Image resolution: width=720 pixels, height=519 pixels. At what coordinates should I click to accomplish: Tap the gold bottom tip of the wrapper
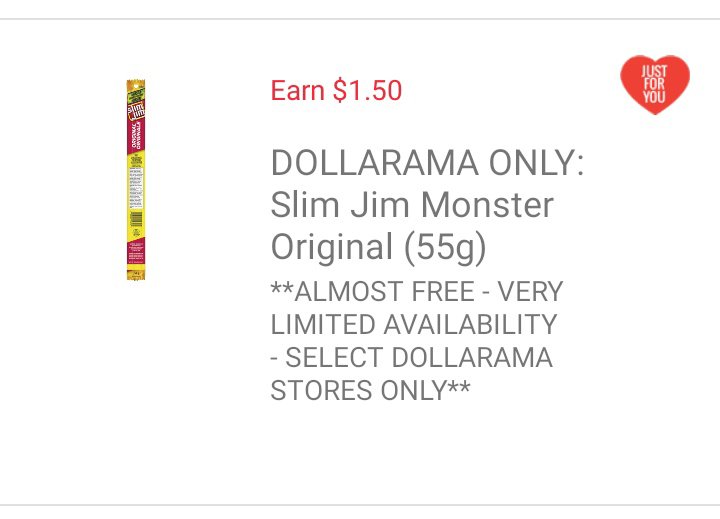(x=136, y=275)
